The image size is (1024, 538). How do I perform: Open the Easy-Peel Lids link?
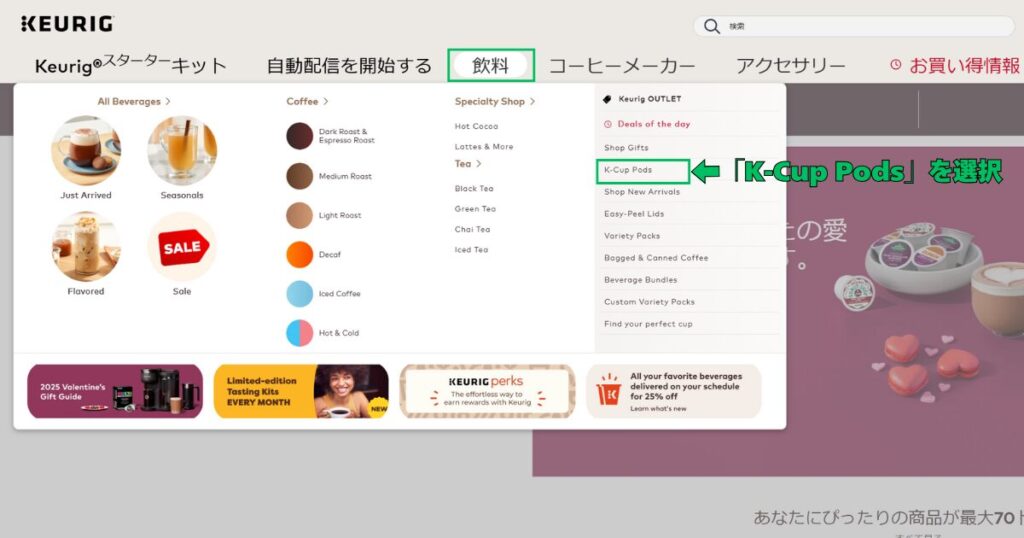(634, 214)
